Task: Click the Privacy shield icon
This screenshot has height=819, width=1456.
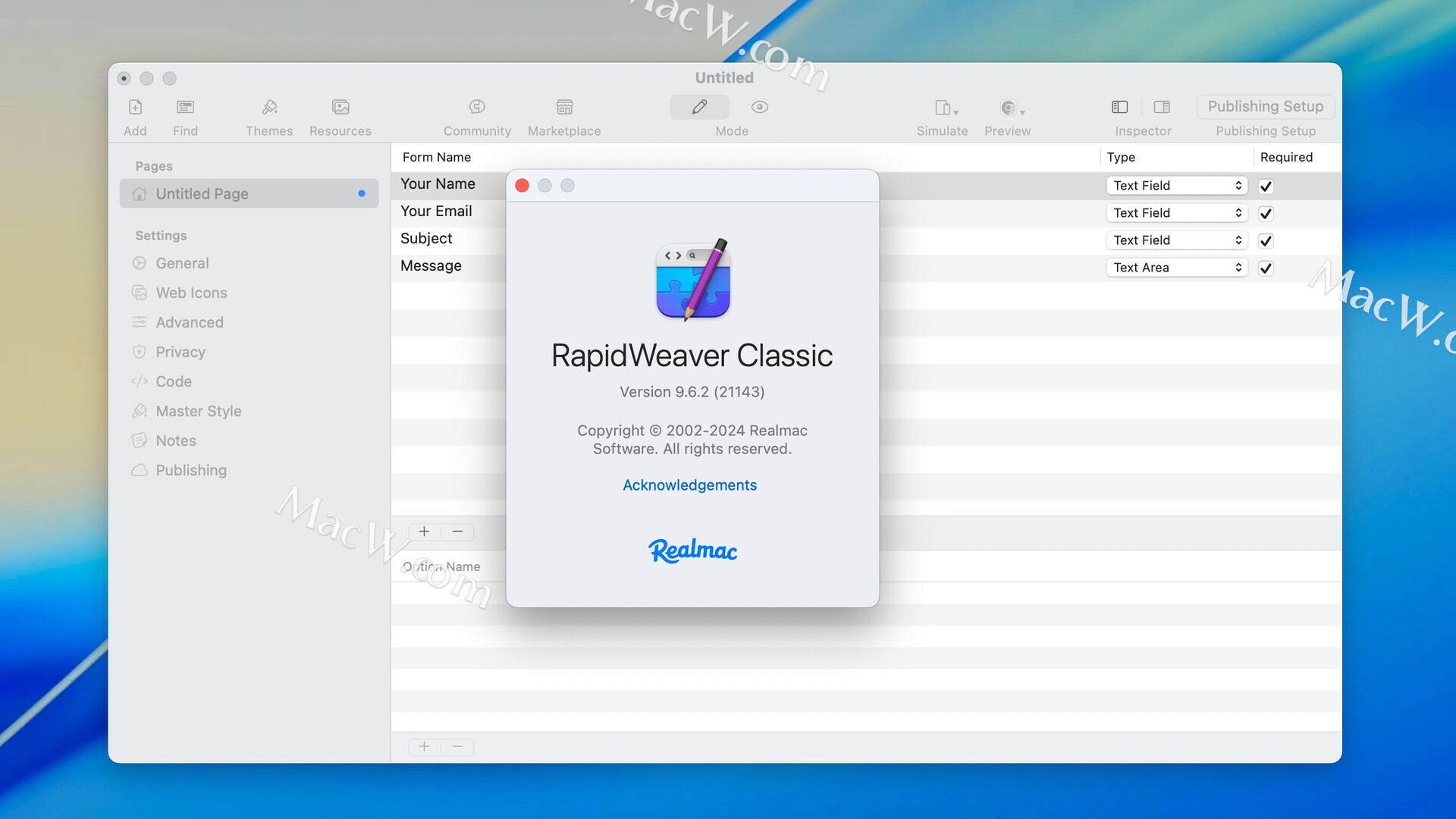Action: tap(140, 352)
